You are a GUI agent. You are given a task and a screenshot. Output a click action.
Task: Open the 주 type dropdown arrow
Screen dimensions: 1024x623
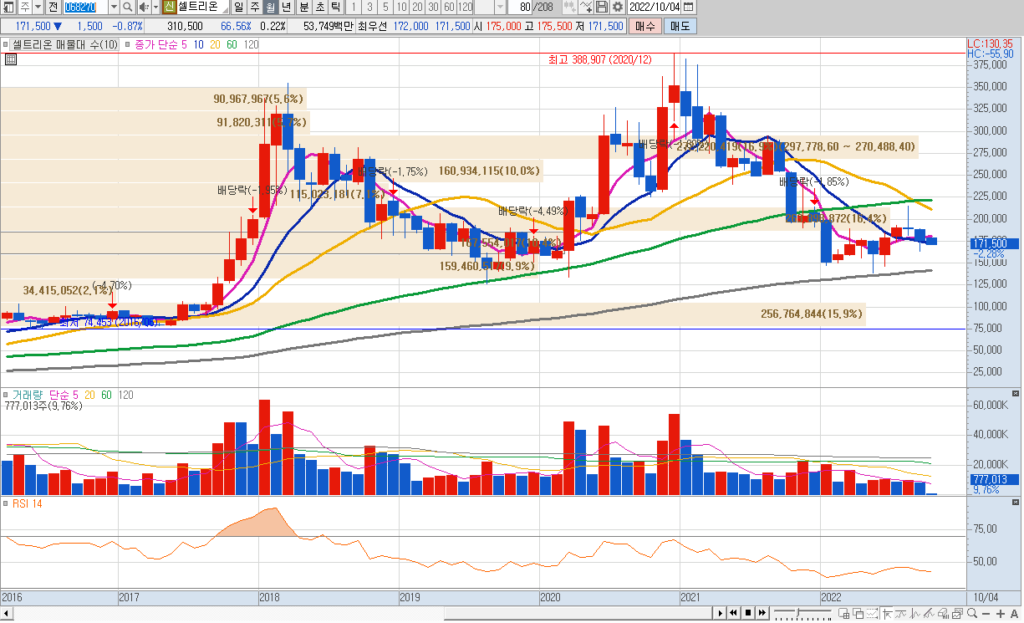click(38, 7)
